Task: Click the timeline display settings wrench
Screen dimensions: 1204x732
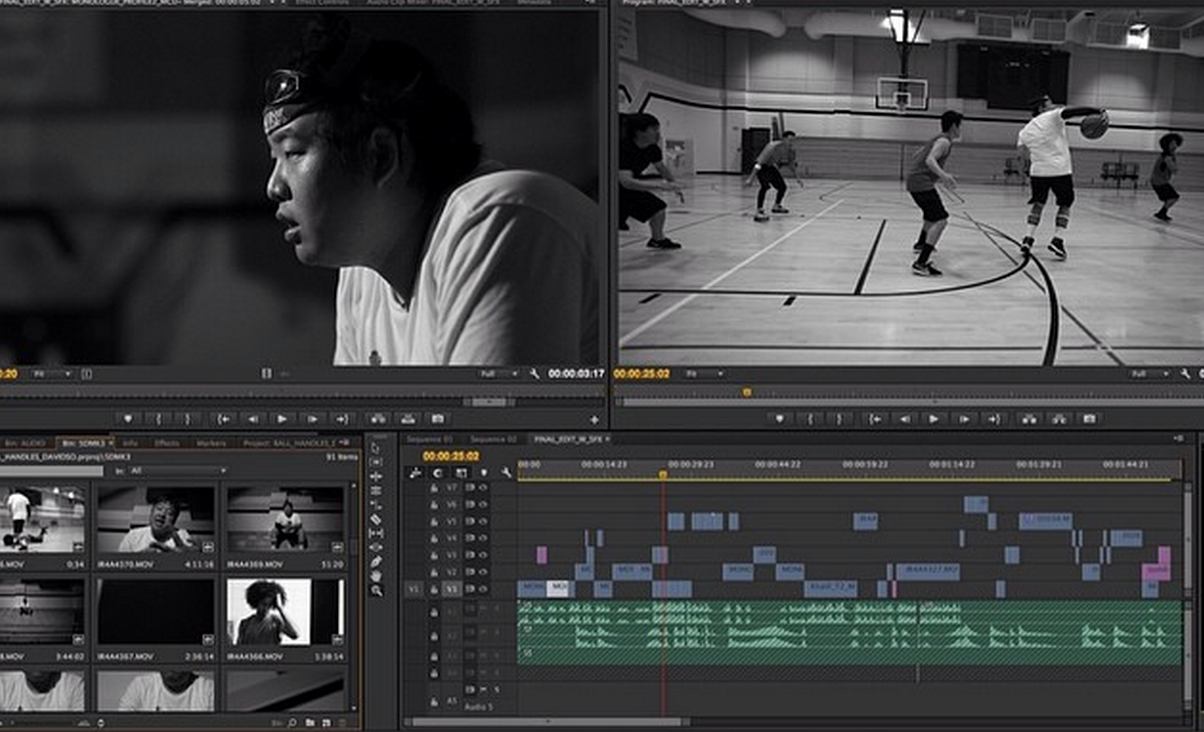Action: 507,472
